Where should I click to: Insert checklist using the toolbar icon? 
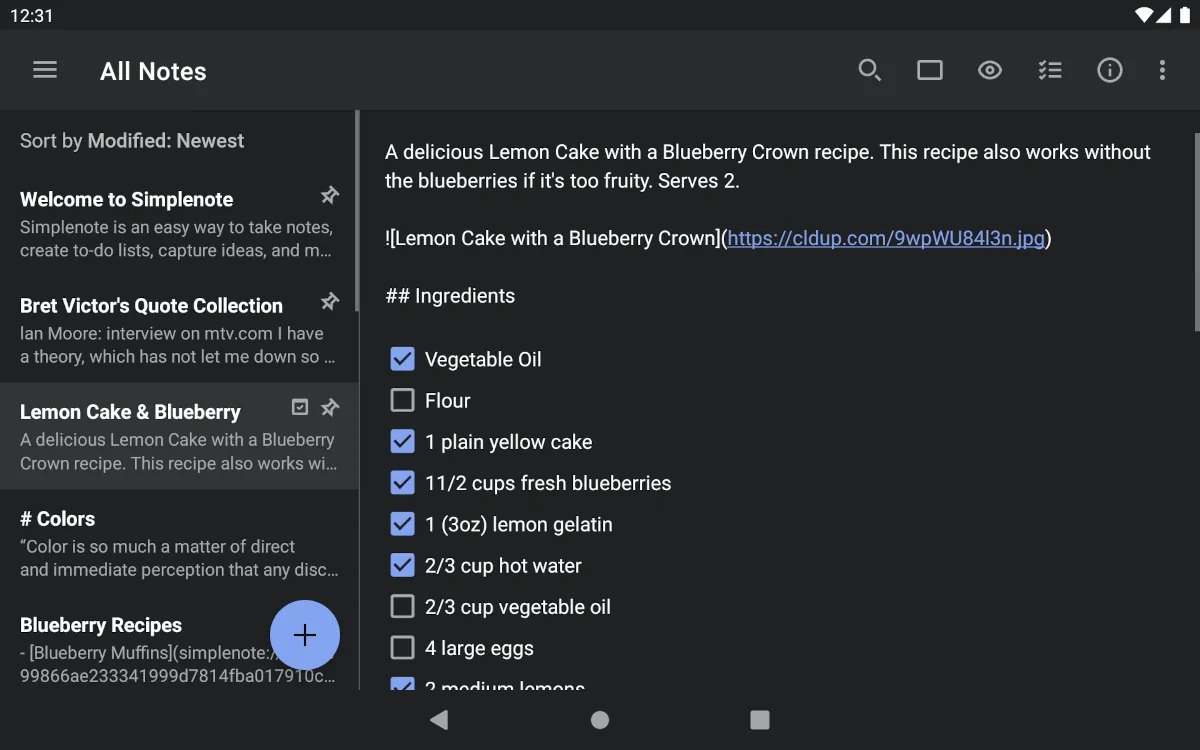point(1050,70)
